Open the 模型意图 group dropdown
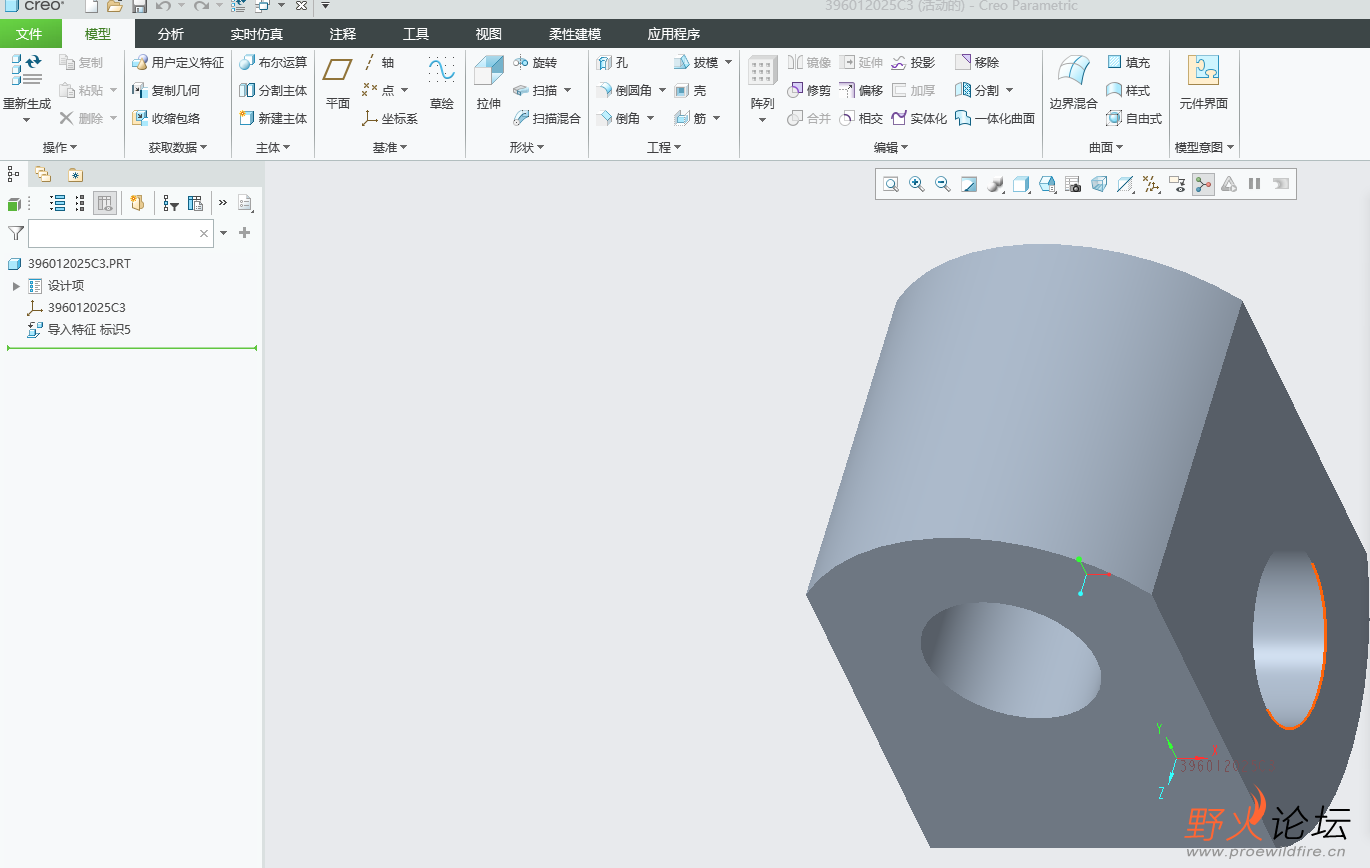 [1205, 147]
